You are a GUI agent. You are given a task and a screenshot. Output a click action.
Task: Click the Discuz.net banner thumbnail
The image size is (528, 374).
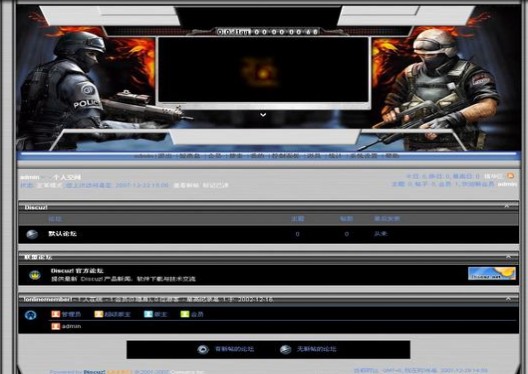(x=492, y=273)
